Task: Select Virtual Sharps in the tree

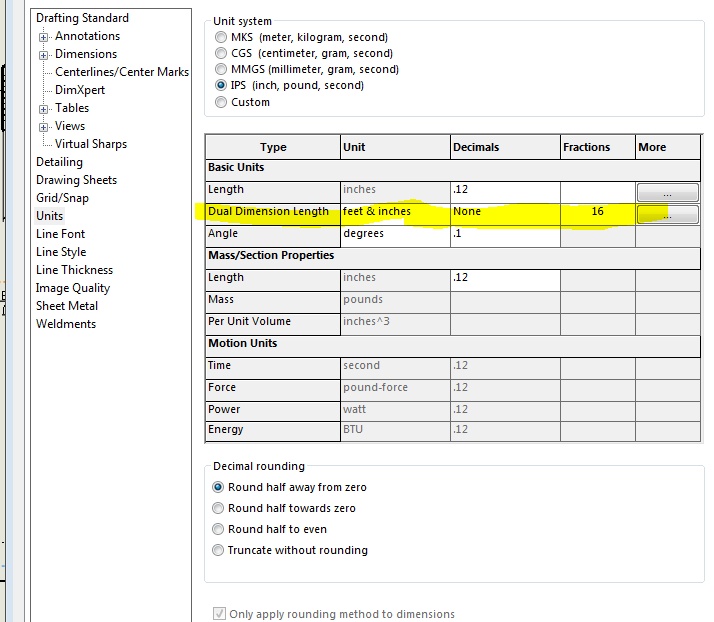Action: 91,144
